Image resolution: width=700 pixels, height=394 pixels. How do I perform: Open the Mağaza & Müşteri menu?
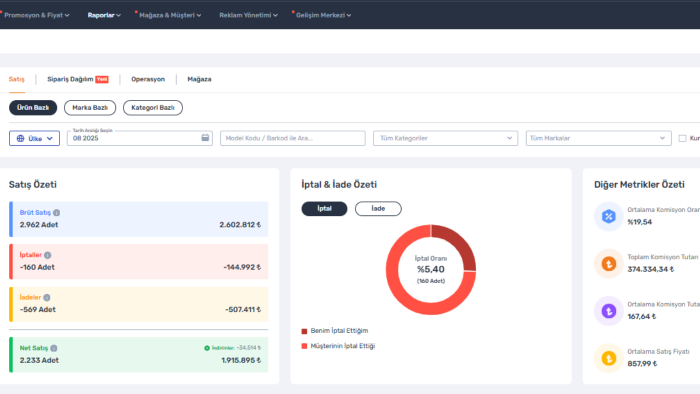click(x=170, y=15)
